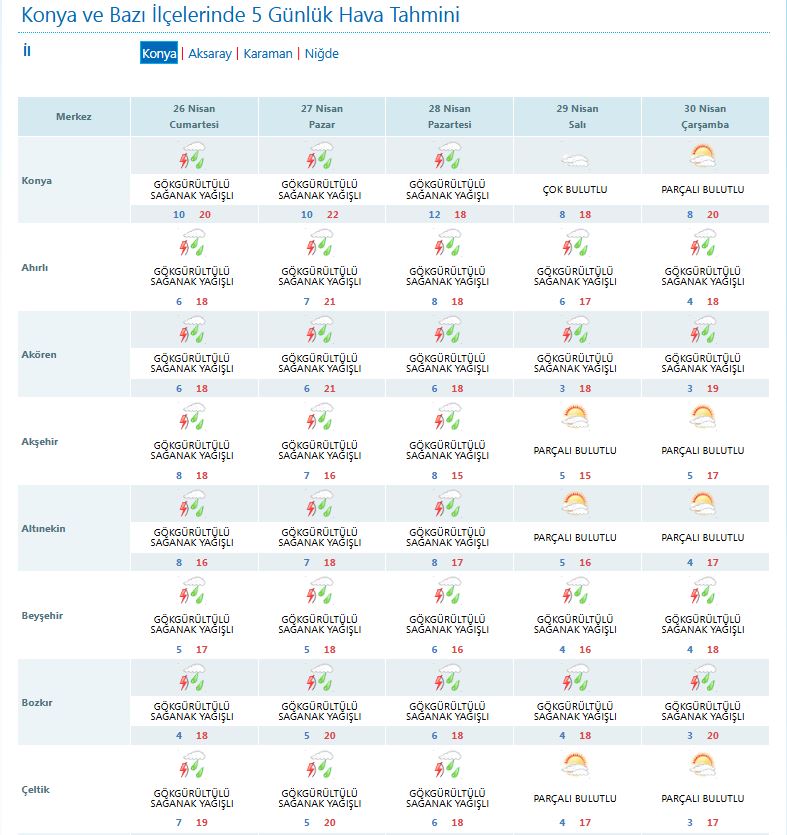
Task: Click Beyşehir's 30 Nisan thunderstorm icon
Action: (703, 592)
